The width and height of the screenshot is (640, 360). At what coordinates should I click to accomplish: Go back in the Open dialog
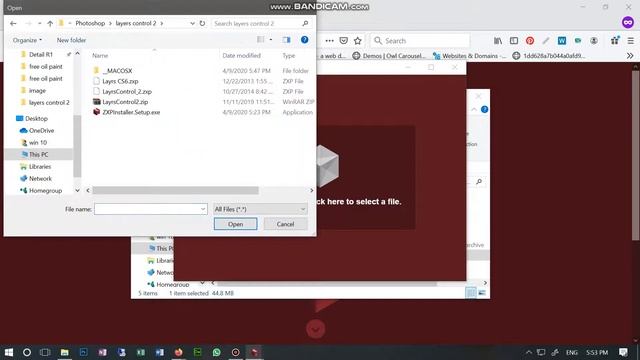pos(13,24)
